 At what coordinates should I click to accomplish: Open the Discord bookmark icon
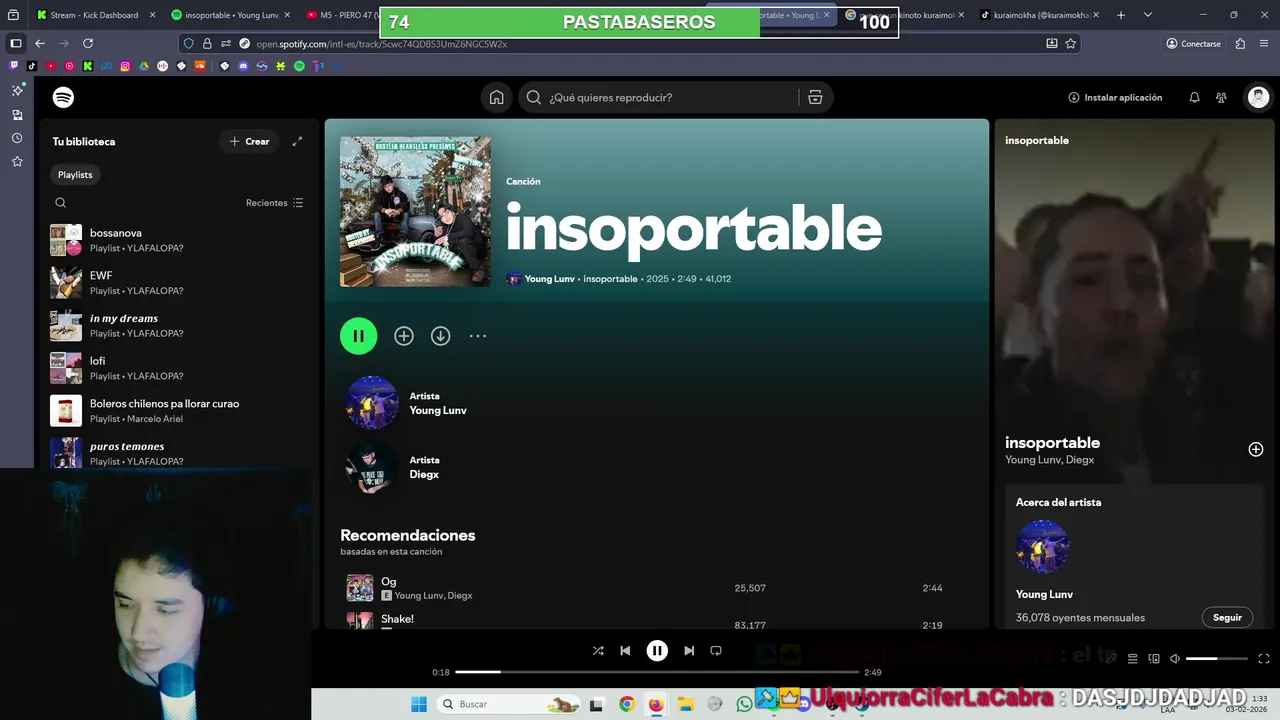tap(243, 66)
